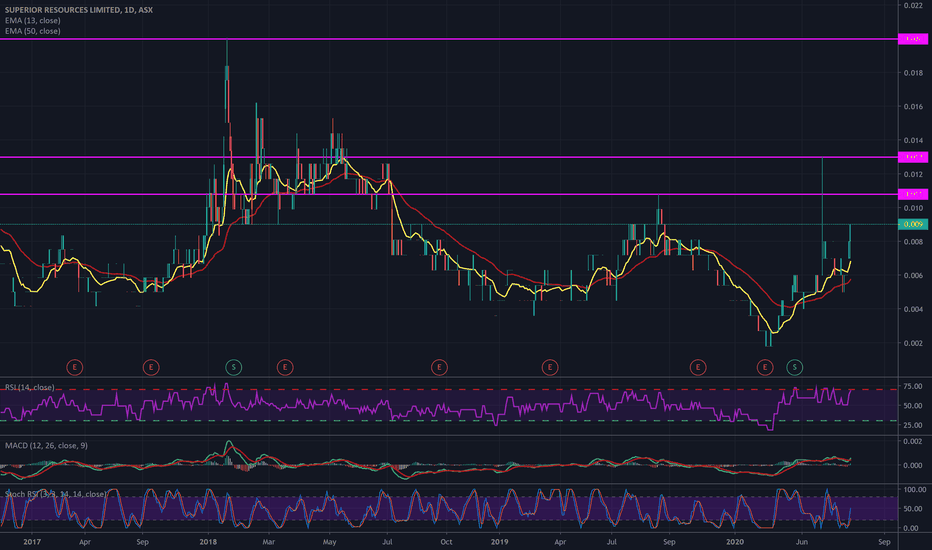Click the 2020 label on time axis
The image size is (932, 550).
pos(735,542)
